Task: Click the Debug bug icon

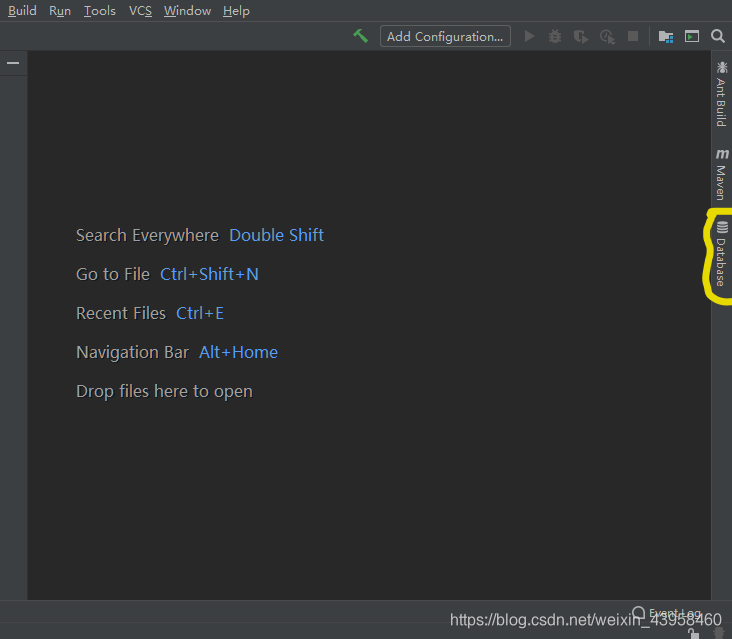Action: pyautogui.click(x=555, y=36)
